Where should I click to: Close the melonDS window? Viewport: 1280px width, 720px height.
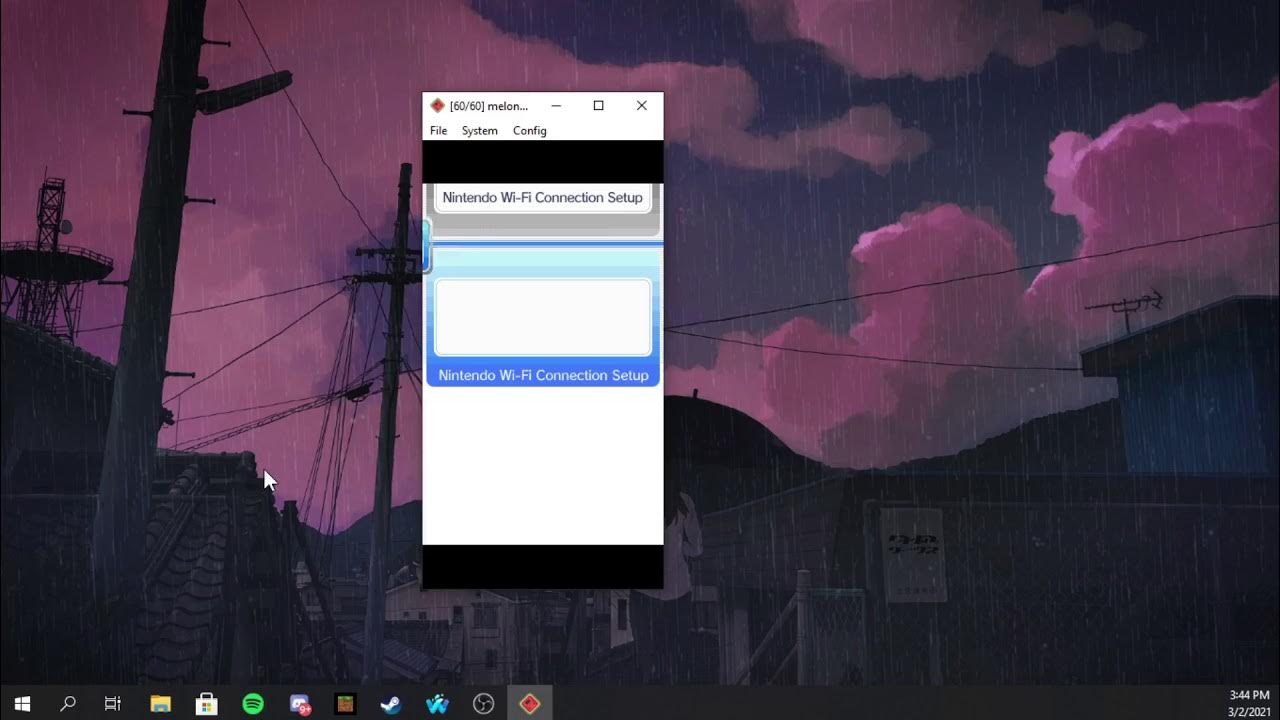point(642,106)
